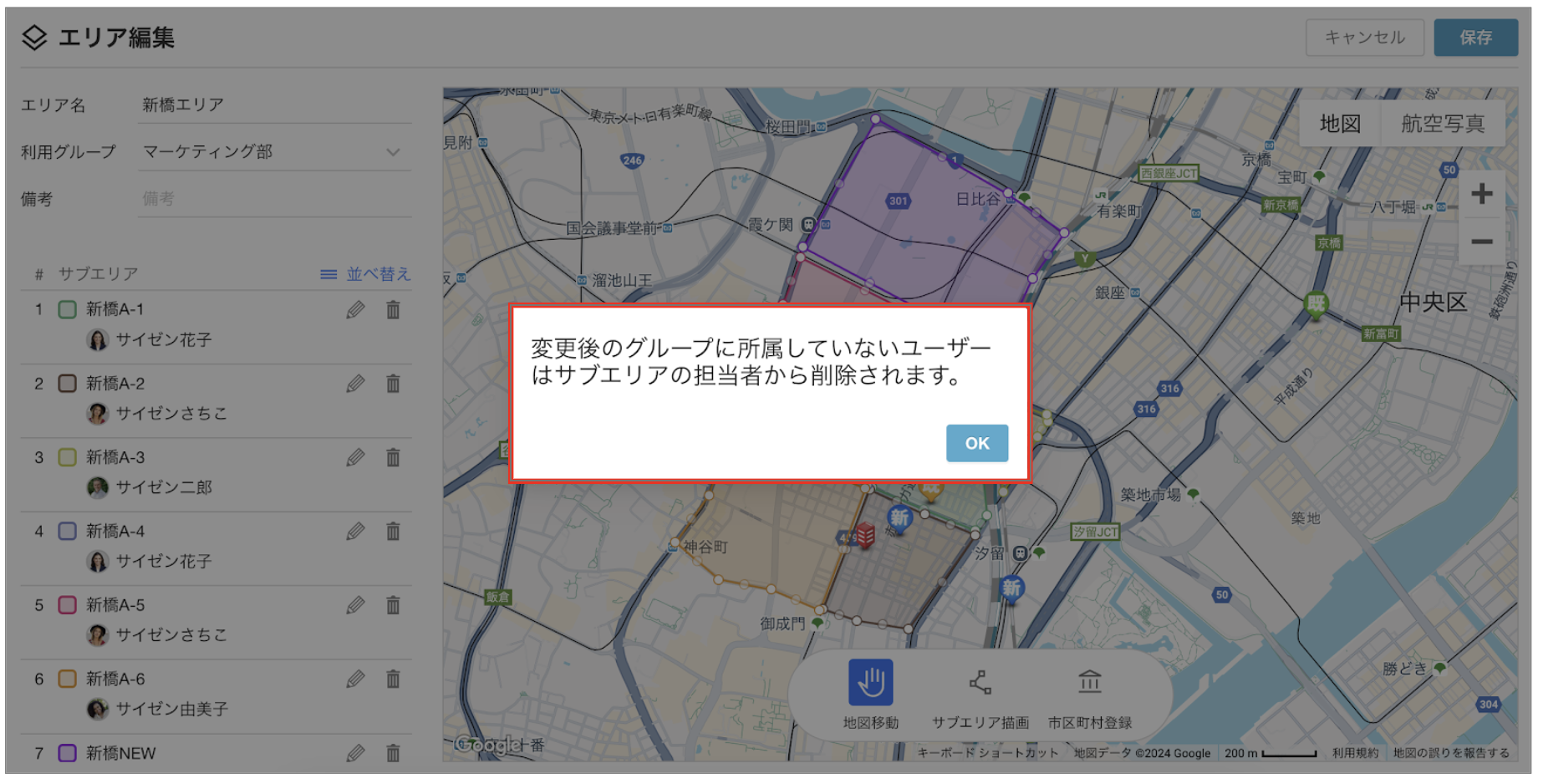Click the 保存 button
Image resolution: width=1543 pixels, height=784 pixels.
point(1475,38)
